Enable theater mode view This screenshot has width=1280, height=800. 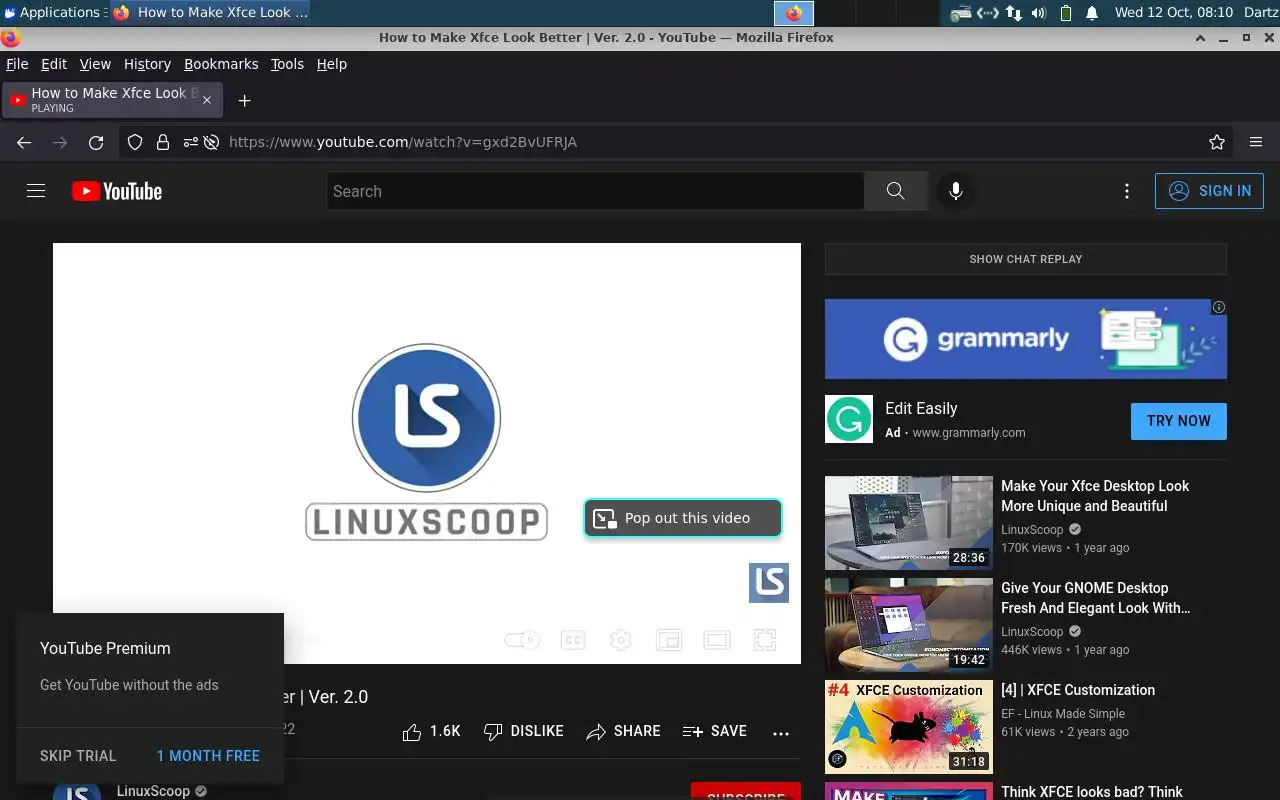coord(717,640)
